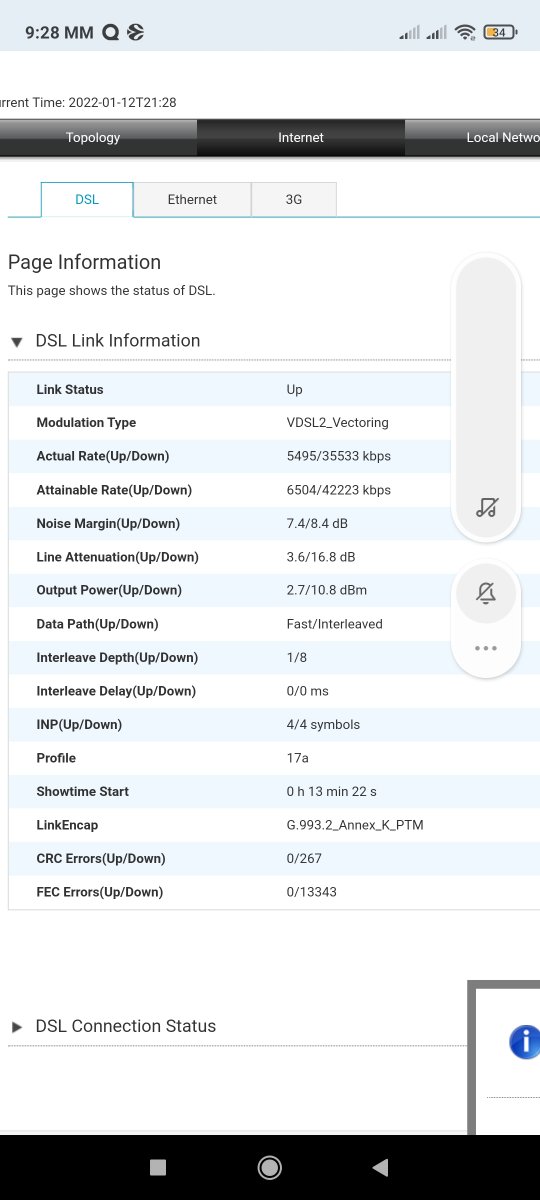Tap the battery indicator icon
Image resolution: width=540 pixels, height=1200 pixels.
tap(499, 32)
